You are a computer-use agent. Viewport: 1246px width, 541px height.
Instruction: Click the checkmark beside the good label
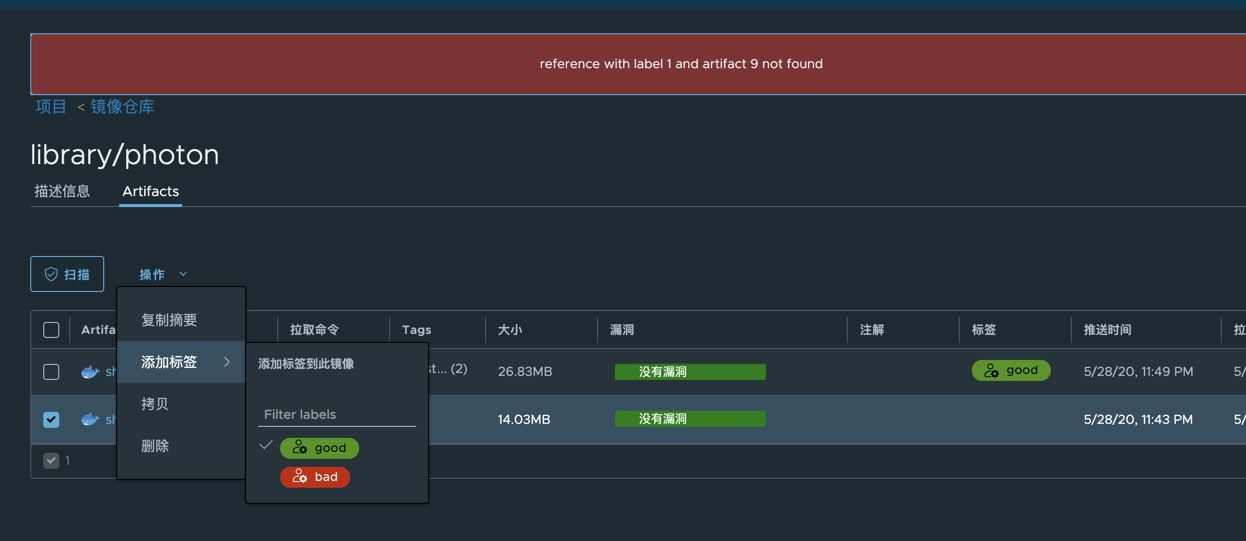[266, 446]
